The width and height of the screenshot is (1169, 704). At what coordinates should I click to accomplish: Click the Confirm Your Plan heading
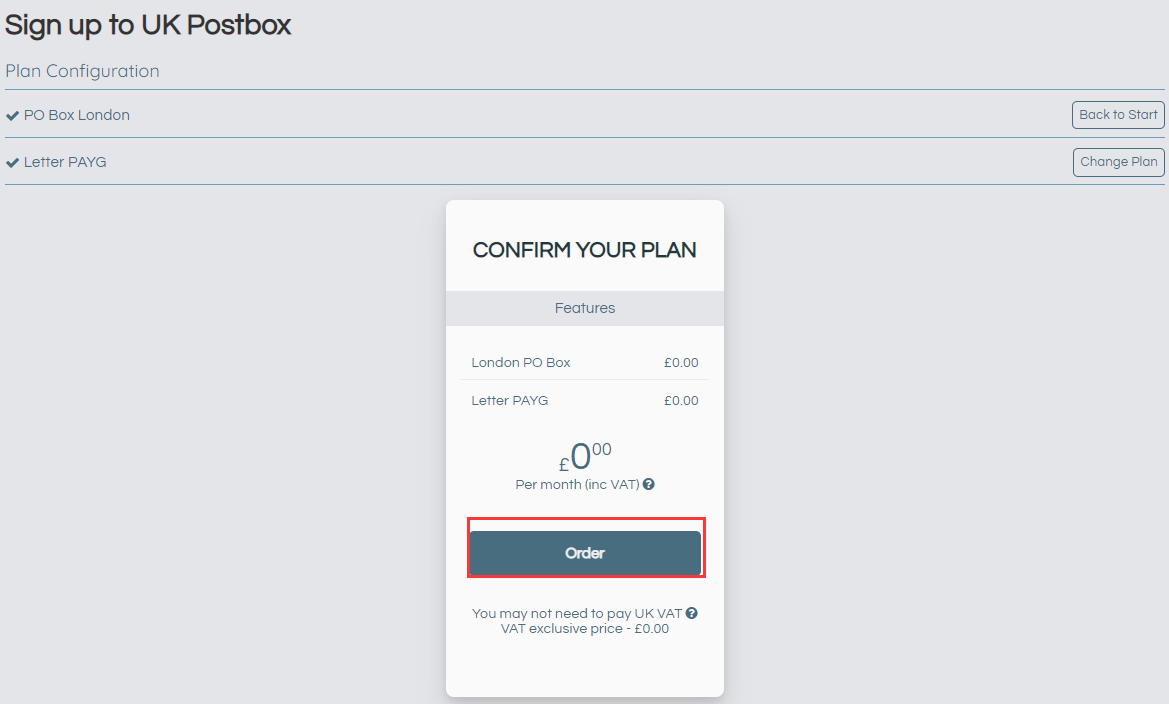[x=585, y=250]
